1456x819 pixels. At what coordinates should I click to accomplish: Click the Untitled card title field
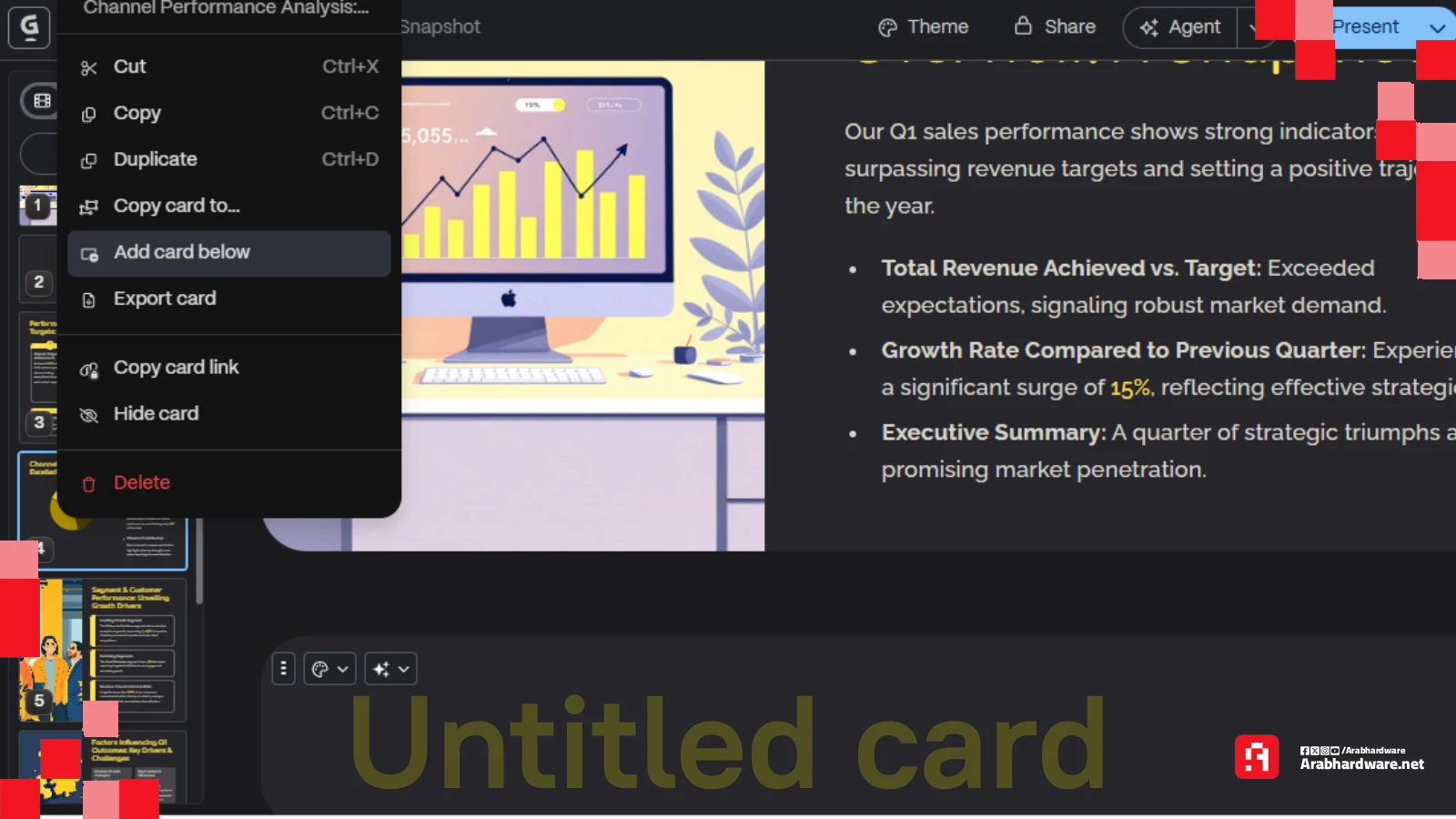[726, 743]
